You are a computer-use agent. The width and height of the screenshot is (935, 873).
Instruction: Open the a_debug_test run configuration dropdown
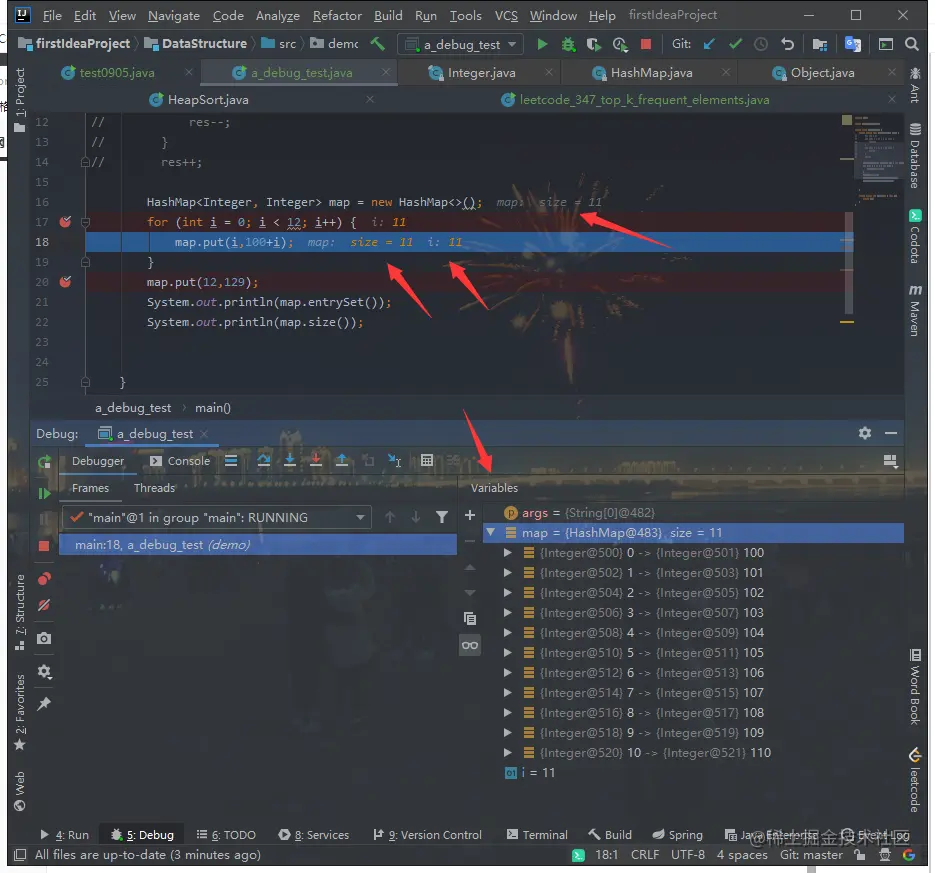pyautogui.click(x=460, y=44)
